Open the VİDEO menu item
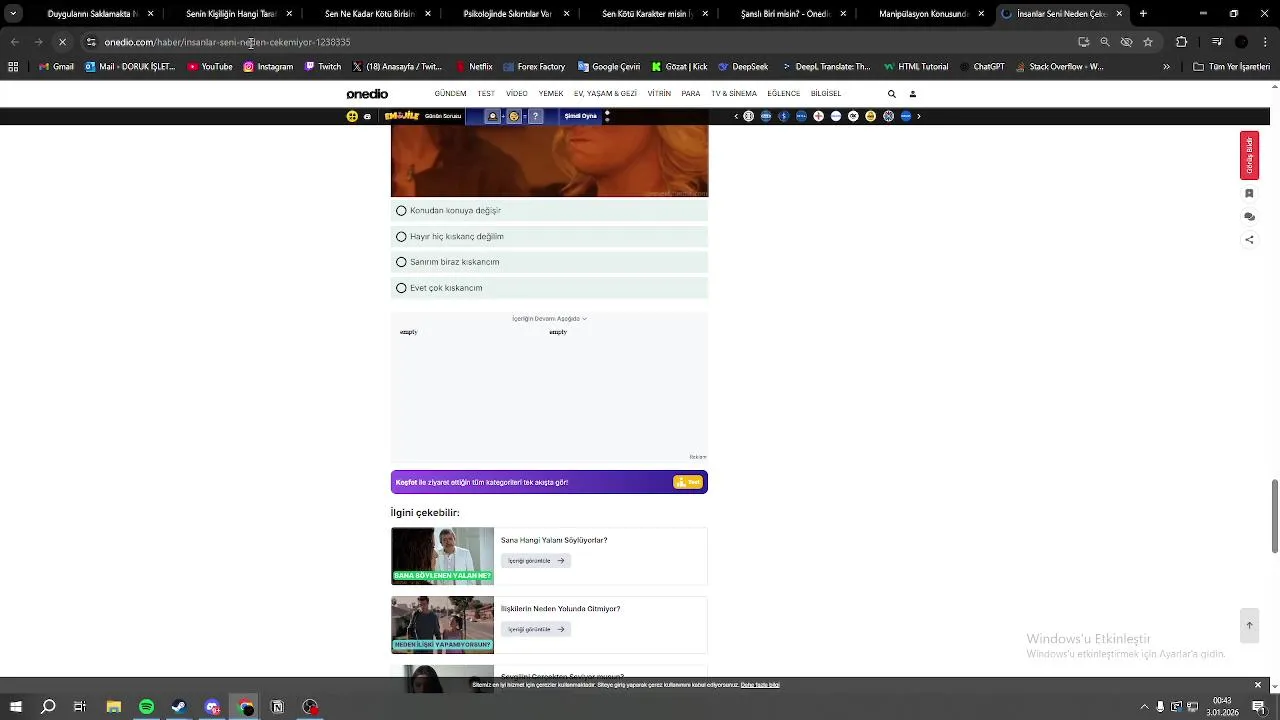The height and width of the screenshot is (720, 1280). [x=516, y=94]
